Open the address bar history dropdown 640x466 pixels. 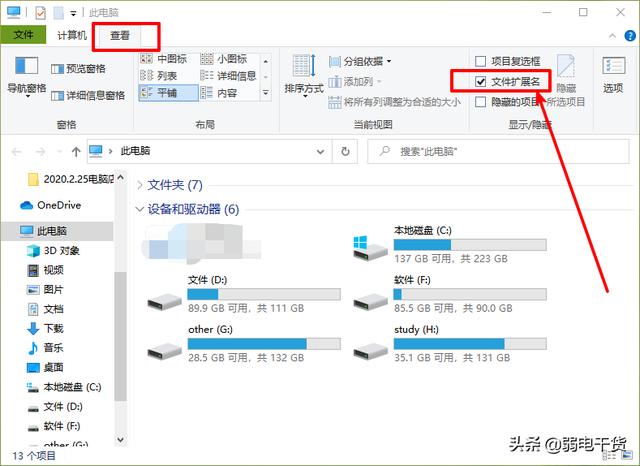point(320,152)
